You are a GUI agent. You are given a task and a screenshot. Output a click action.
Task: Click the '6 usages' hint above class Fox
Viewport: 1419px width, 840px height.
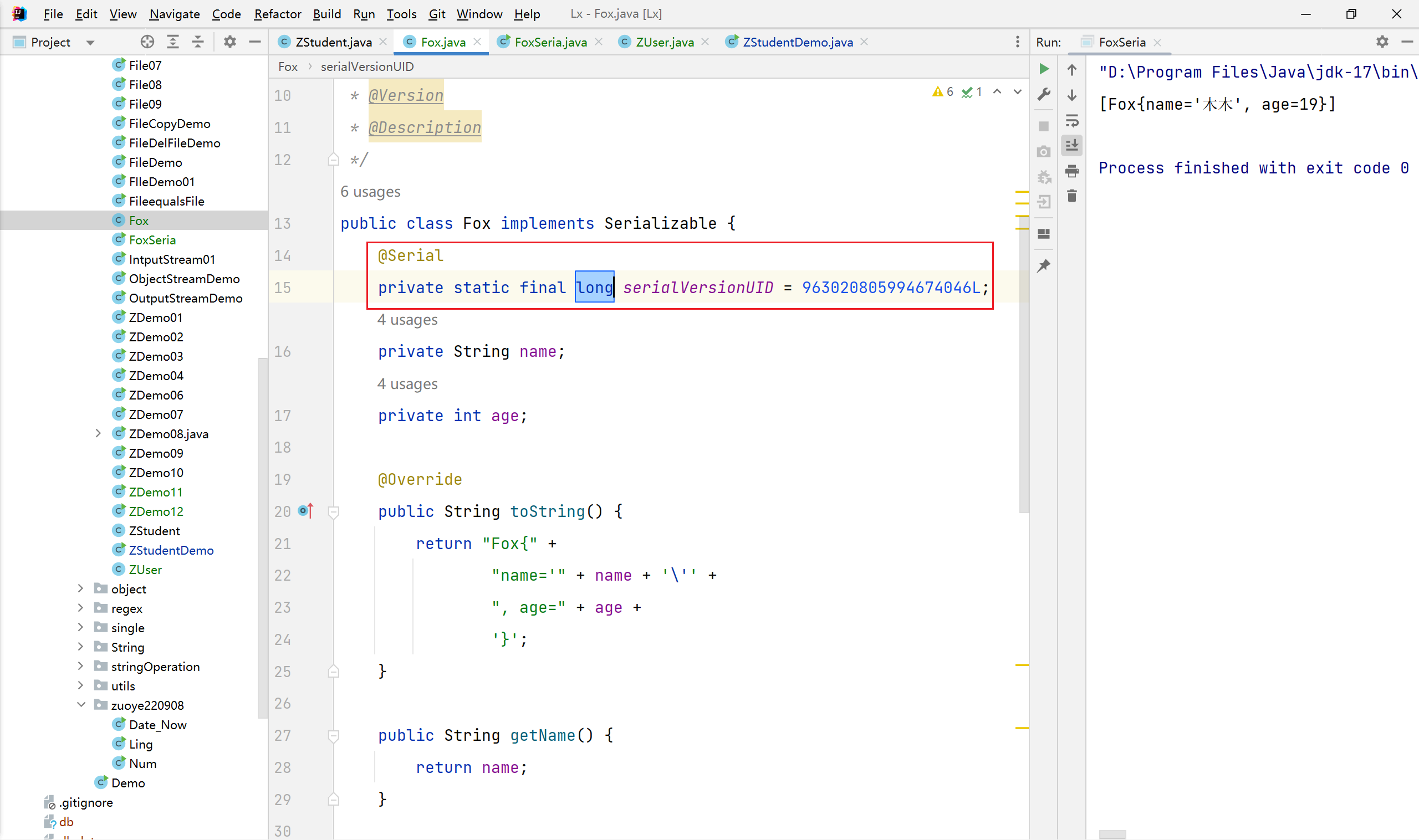(370, 192)
